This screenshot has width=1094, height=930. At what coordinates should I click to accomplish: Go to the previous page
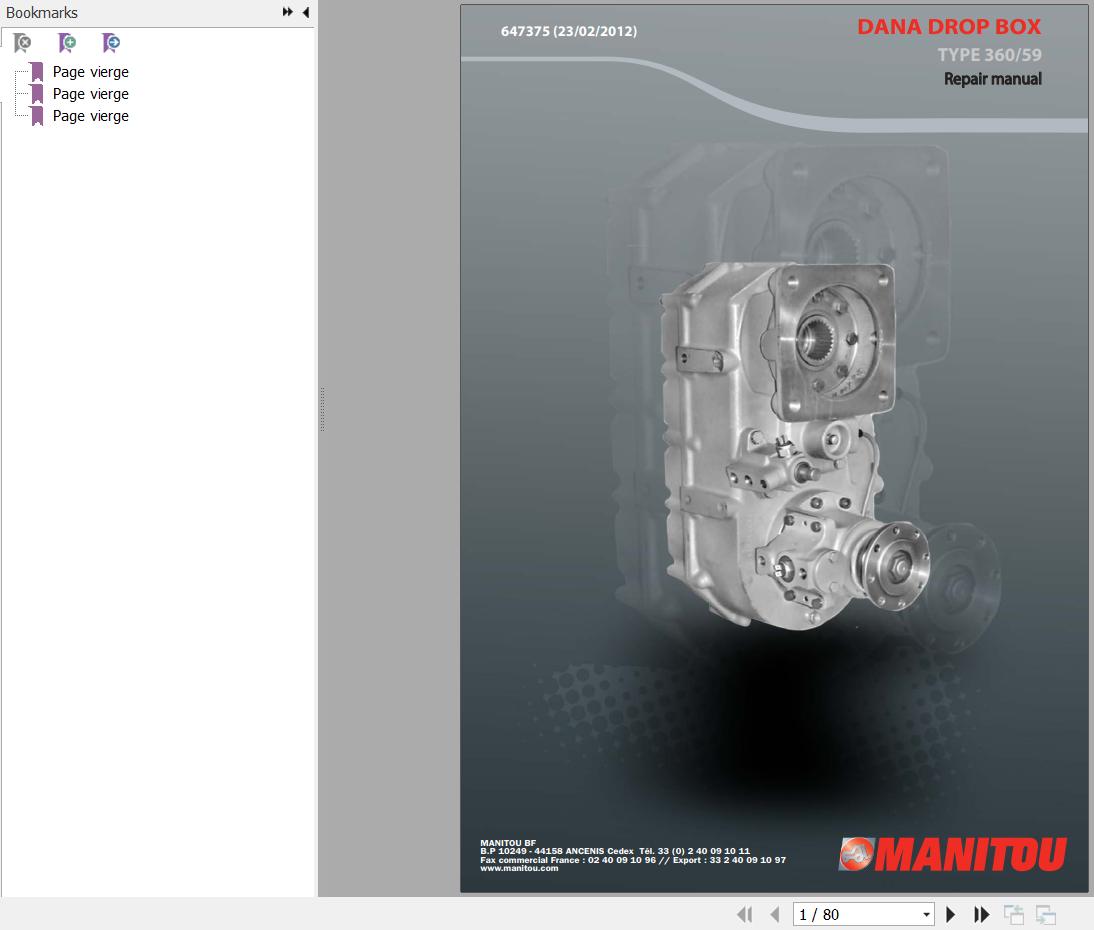775,914
